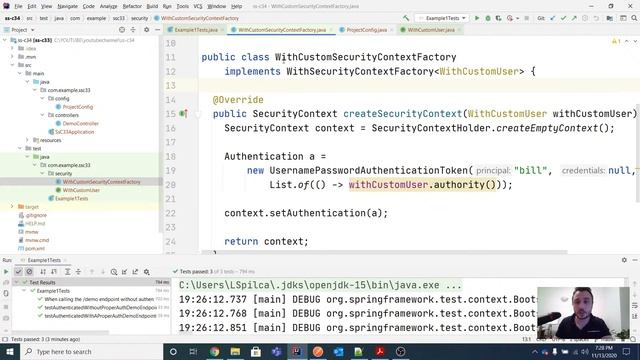The width and height of the screenshot is (640, 360).
Task: Click the warning indicator in editor corner
Action: [616, 41]
